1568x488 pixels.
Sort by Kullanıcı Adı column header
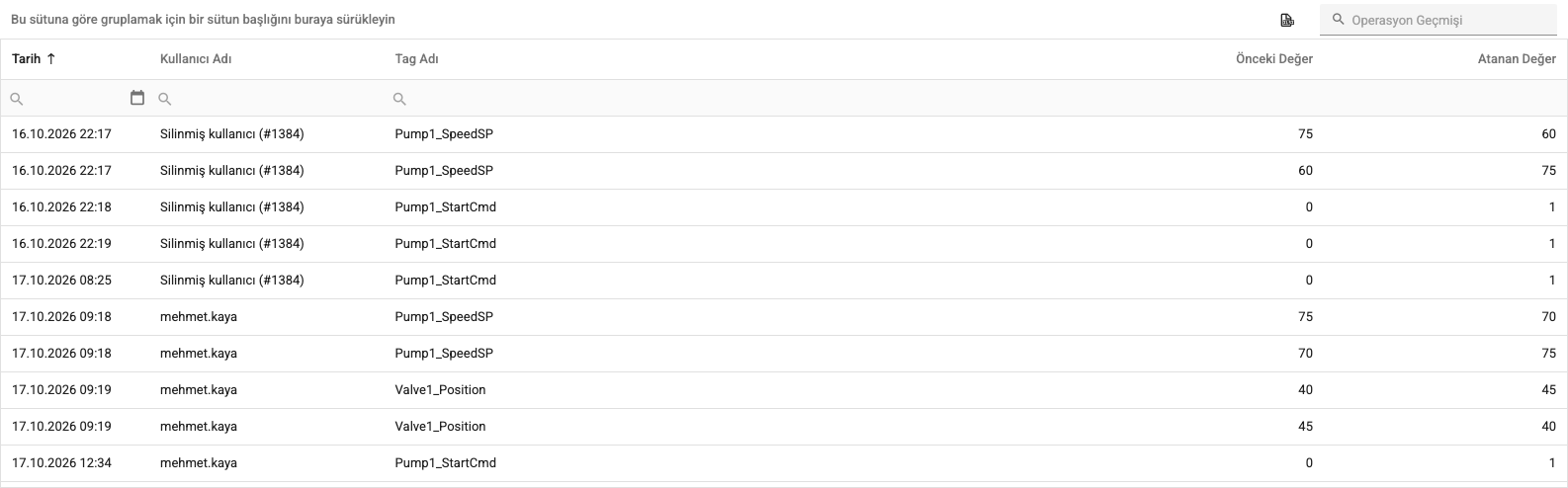(x=196, y=59)
